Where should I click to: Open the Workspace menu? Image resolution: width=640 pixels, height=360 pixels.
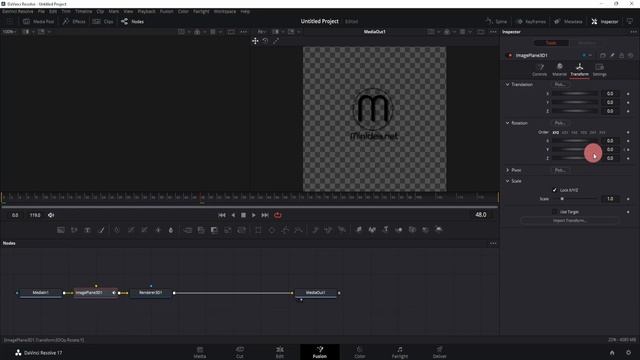(x=225, y=11)
